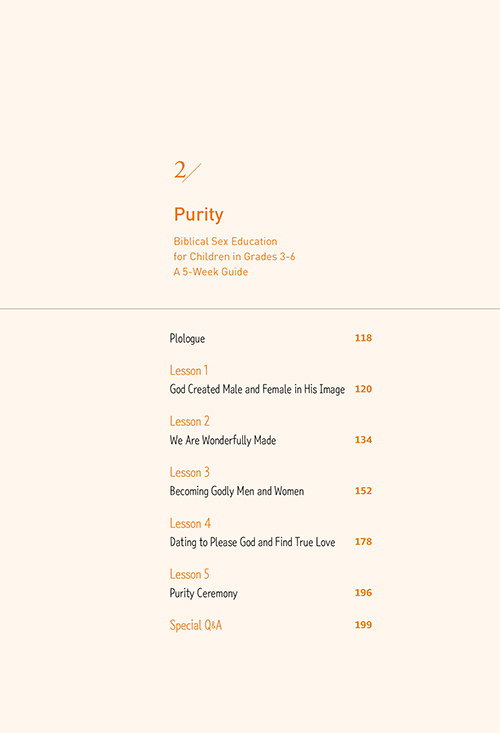The width and height of the screenshot is (500, 733).
Task: Open We Are Wonderfully Made entry
Action: (x=222, y=440)
